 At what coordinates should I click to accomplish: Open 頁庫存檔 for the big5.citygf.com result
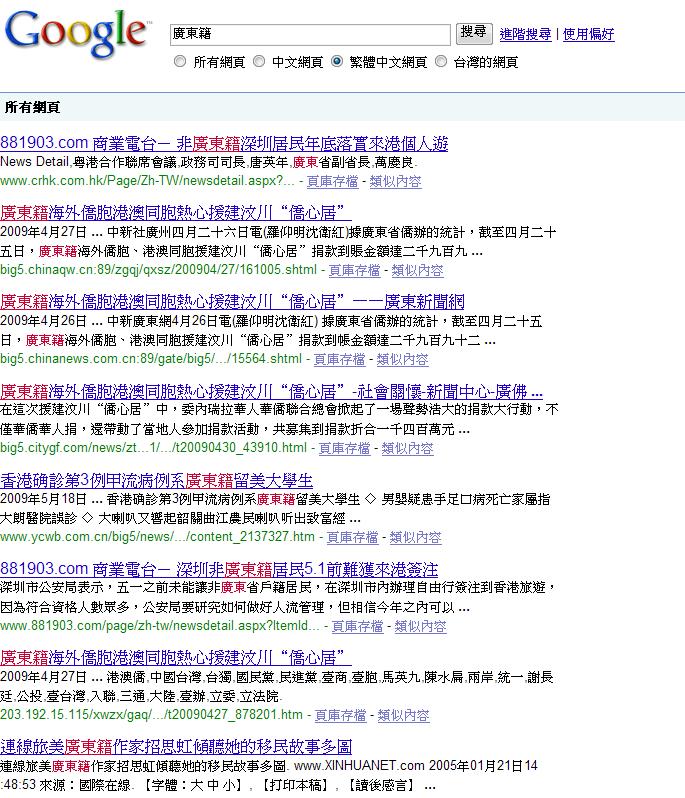tap(344, 448)
